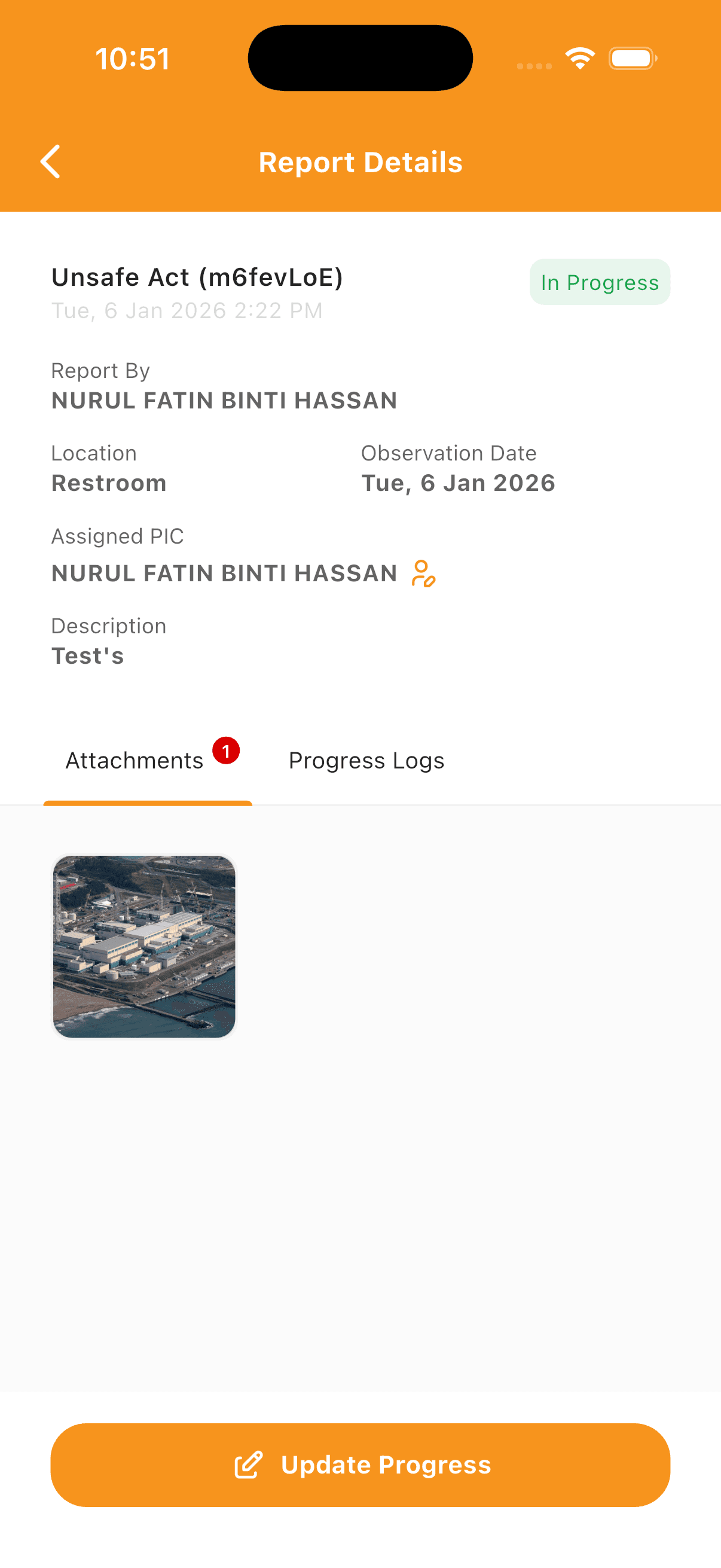The height and width of the screenshot is (1568, 721).
Task: Click the edit assigned PIC icon
Action: pos(423,573)
